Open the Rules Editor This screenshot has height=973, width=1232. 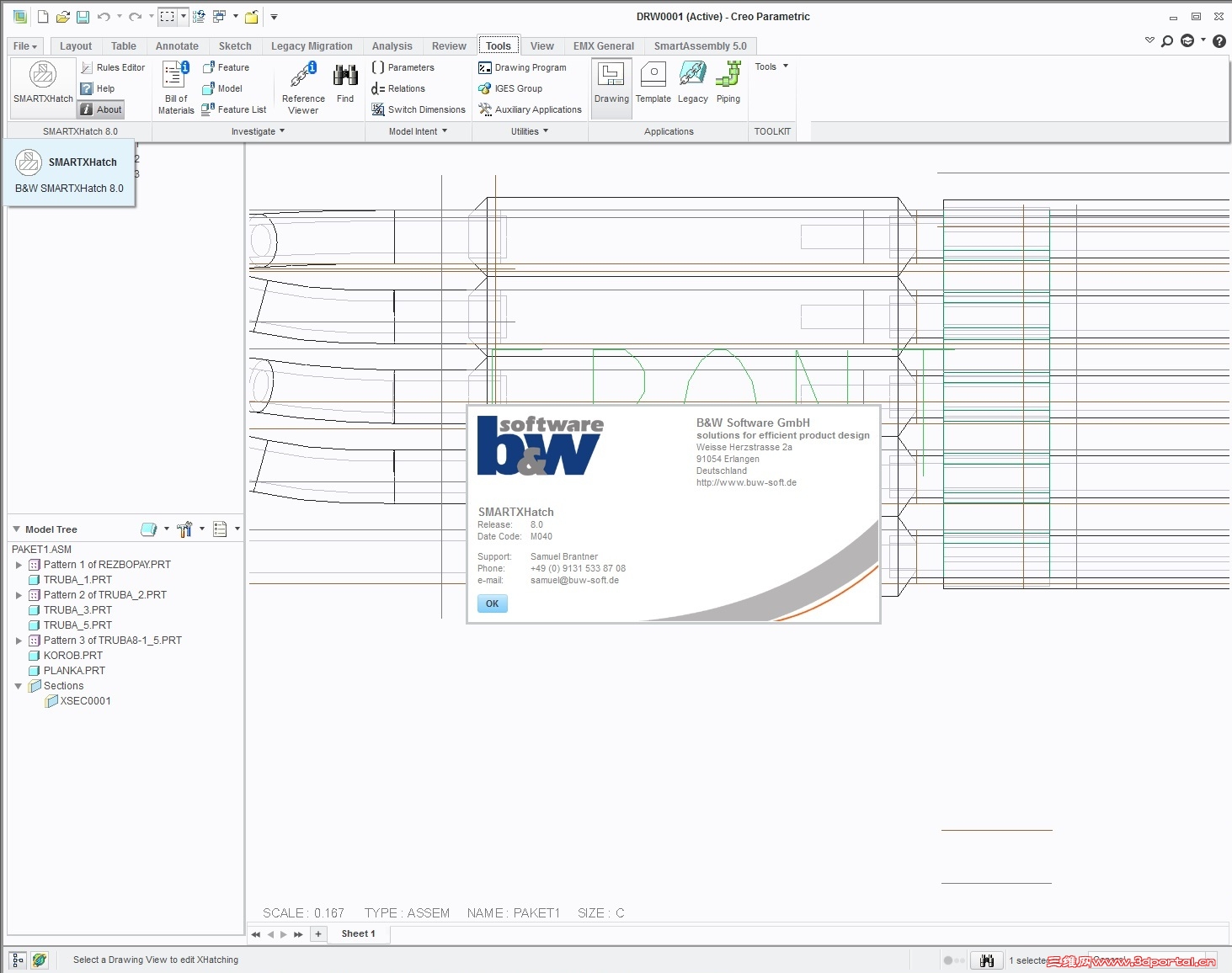(113, 67)
